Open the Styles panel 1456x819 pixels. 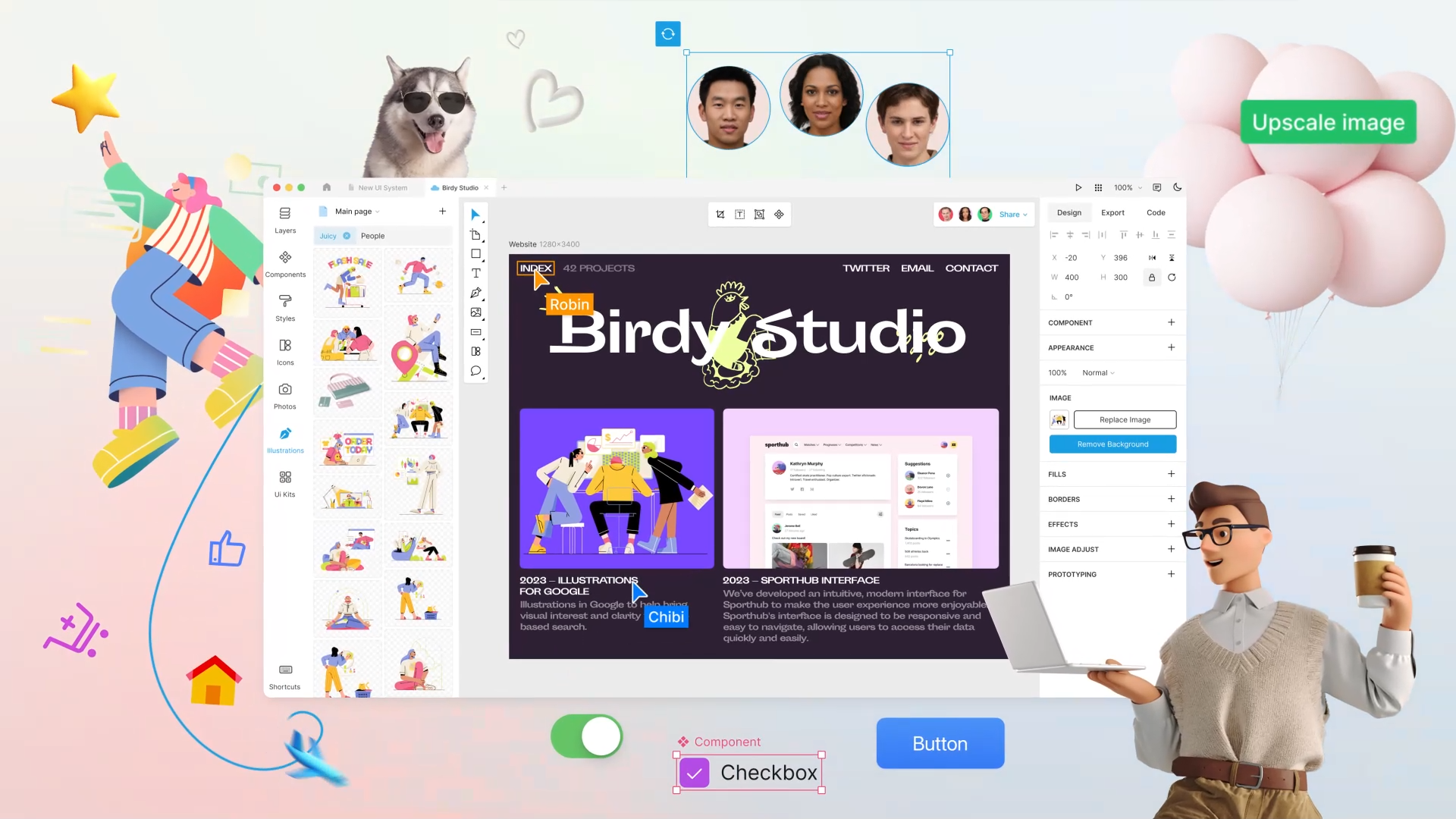coord(285,308)
